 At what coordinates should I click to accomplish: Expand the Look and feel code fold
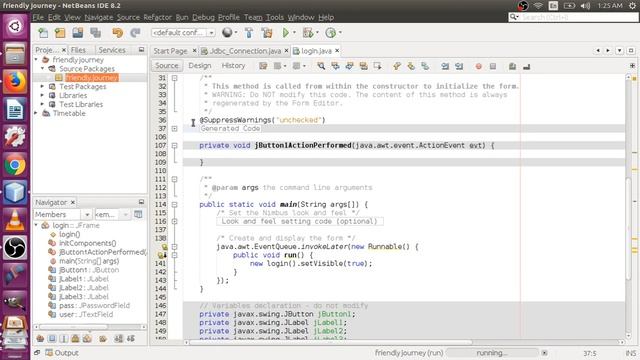(x=174, y=221)
